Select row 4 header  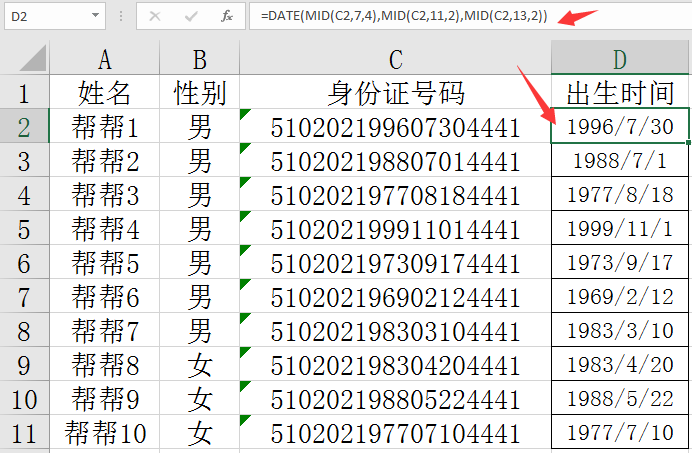click(24, 194)
